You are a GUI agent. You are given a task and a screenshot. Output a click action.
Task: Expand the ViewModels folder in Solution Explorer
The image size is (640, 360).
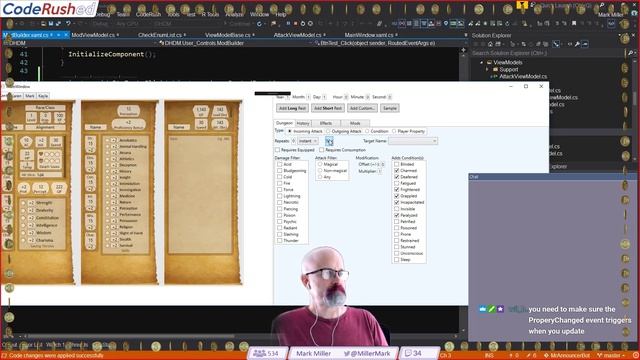click(x=482, y=62)
